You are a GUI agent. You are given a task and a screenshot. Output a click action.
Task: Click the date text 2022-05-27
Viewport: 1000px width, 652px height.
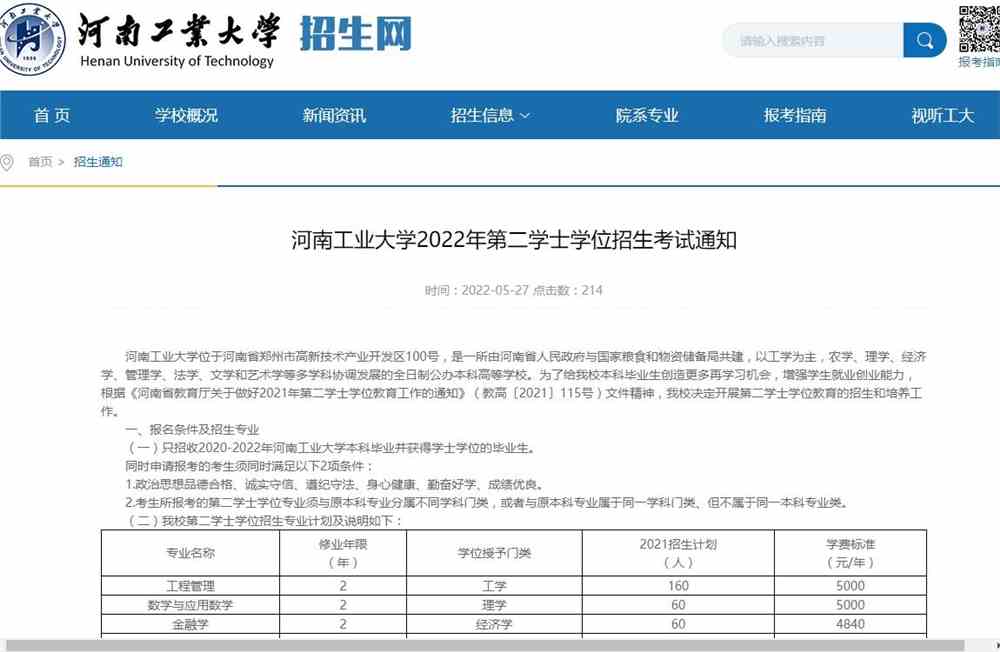(x=495, y=290)
